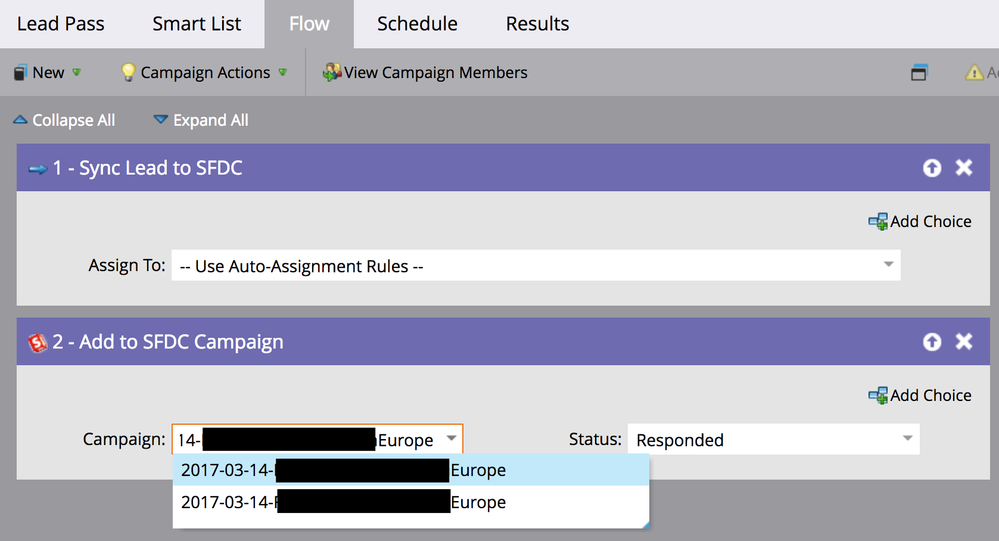Open the Campaign Actions menu
This screenshot has height=541, width=999.
click(x=205, y=73)
